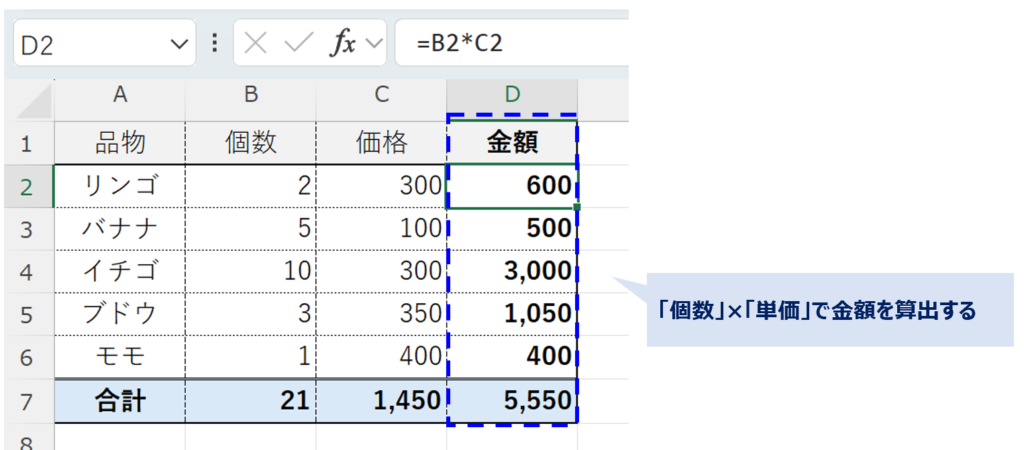
Task: Select column D header
Action: [513, 101]
